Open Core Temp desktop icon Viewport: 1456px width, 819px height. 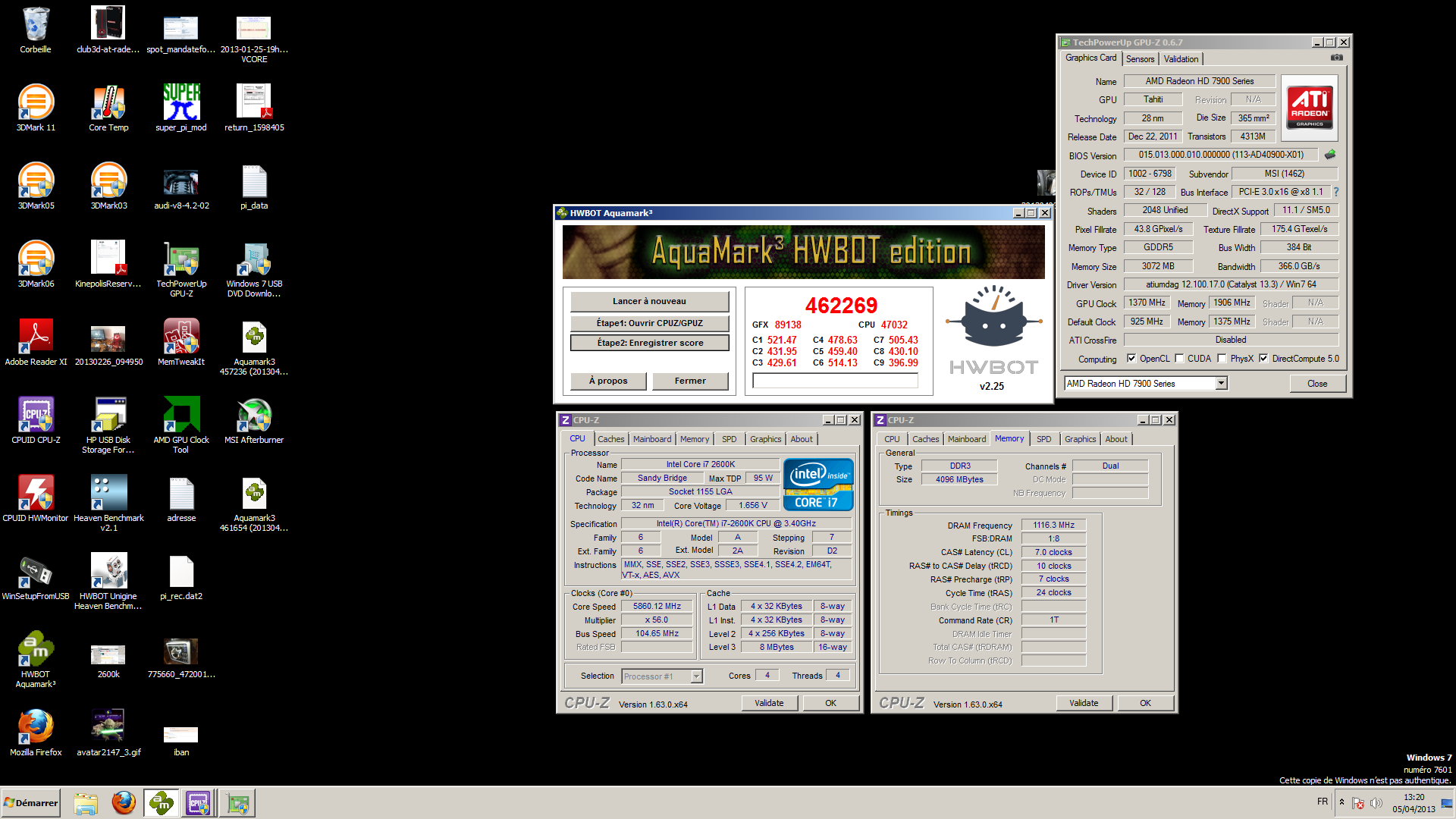pos(108,108)
